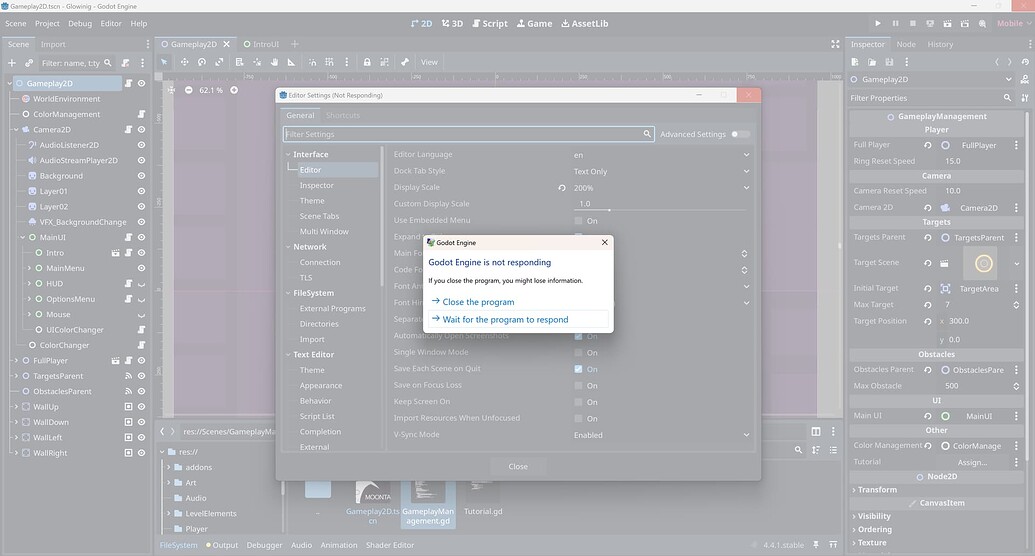The height and width of the screenshot is (556, 1035).
Task: Focus the Filter Settings search field
Action: click(x=468, y=134)
